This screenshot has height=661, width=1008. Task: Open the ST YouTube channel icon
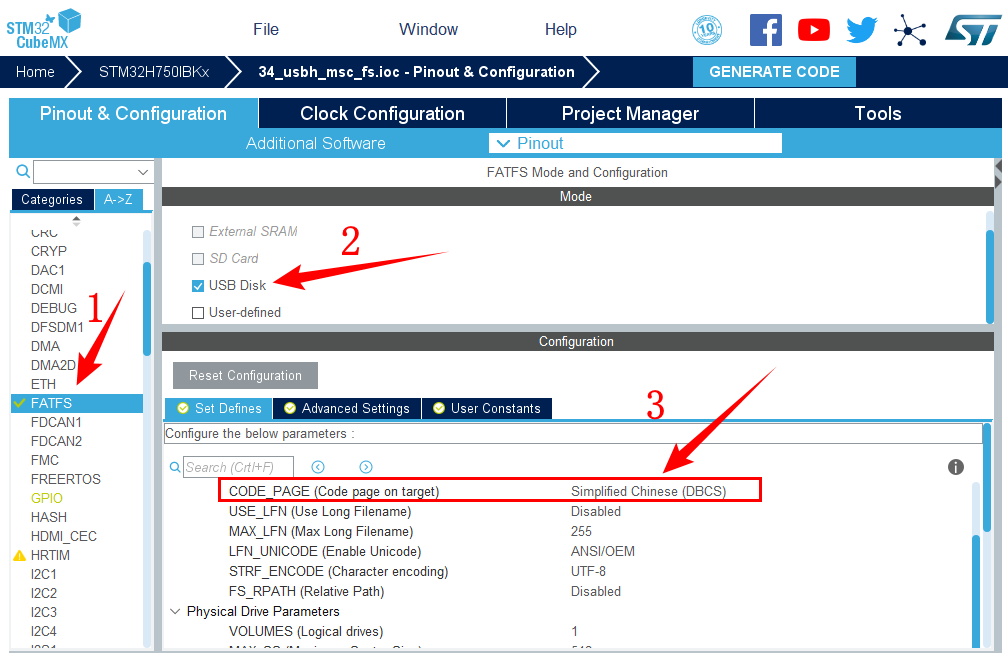point(814,30)
